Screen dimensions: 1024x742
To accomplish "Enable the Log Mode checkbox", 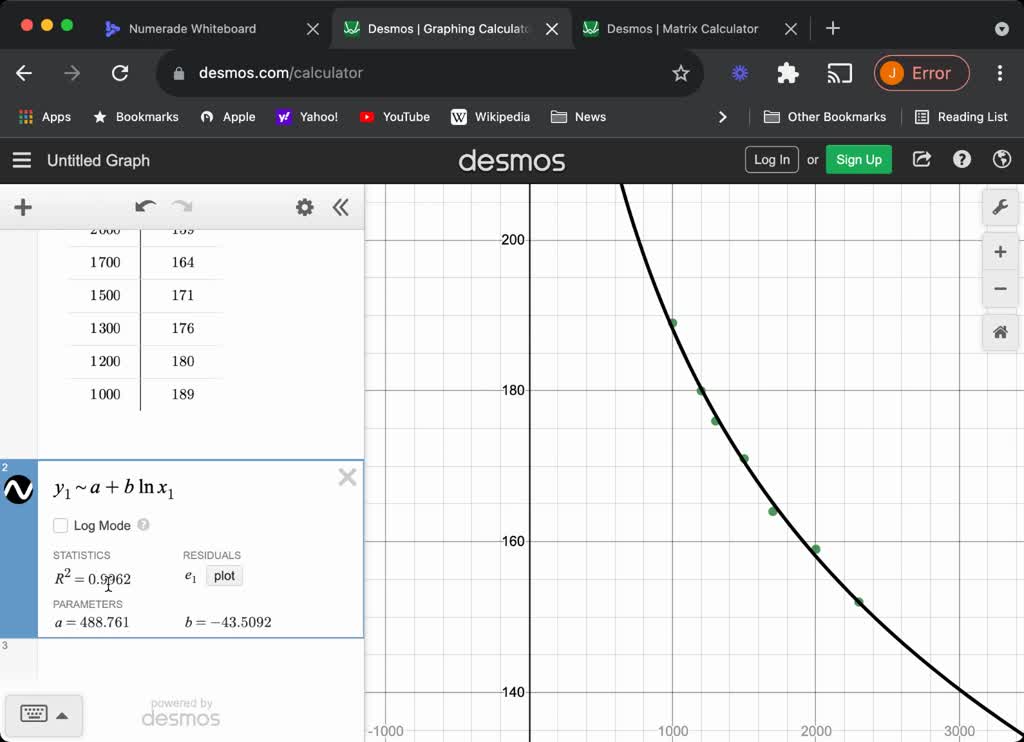I will tap(61, 525).
